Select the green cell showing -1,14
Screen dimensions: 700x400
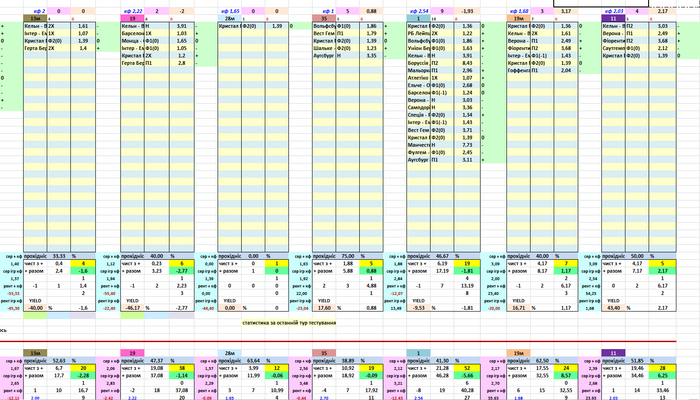[x=182, y=375]
